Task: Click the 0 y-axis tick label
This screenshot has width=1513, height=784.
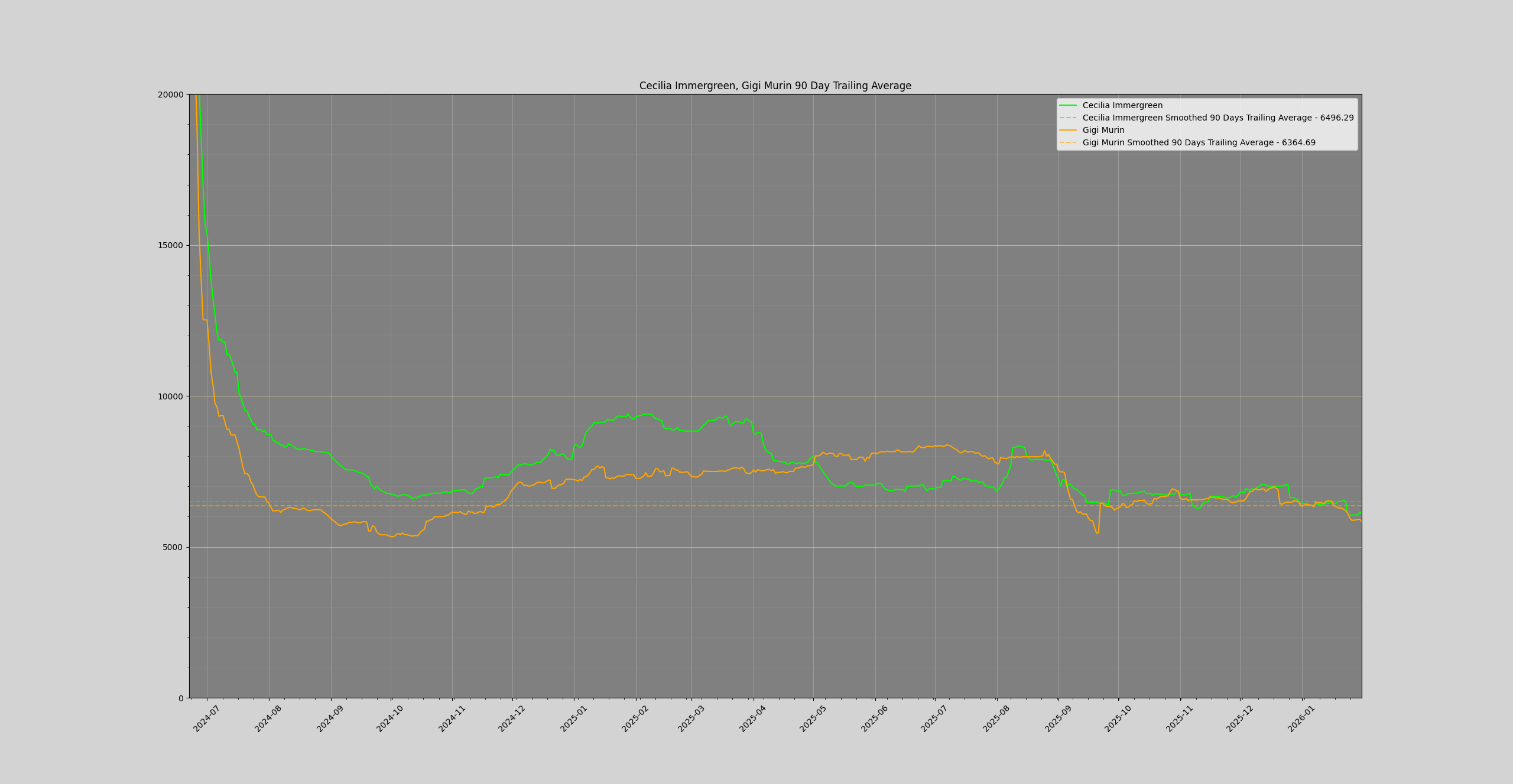Action: tap(181, 698)
